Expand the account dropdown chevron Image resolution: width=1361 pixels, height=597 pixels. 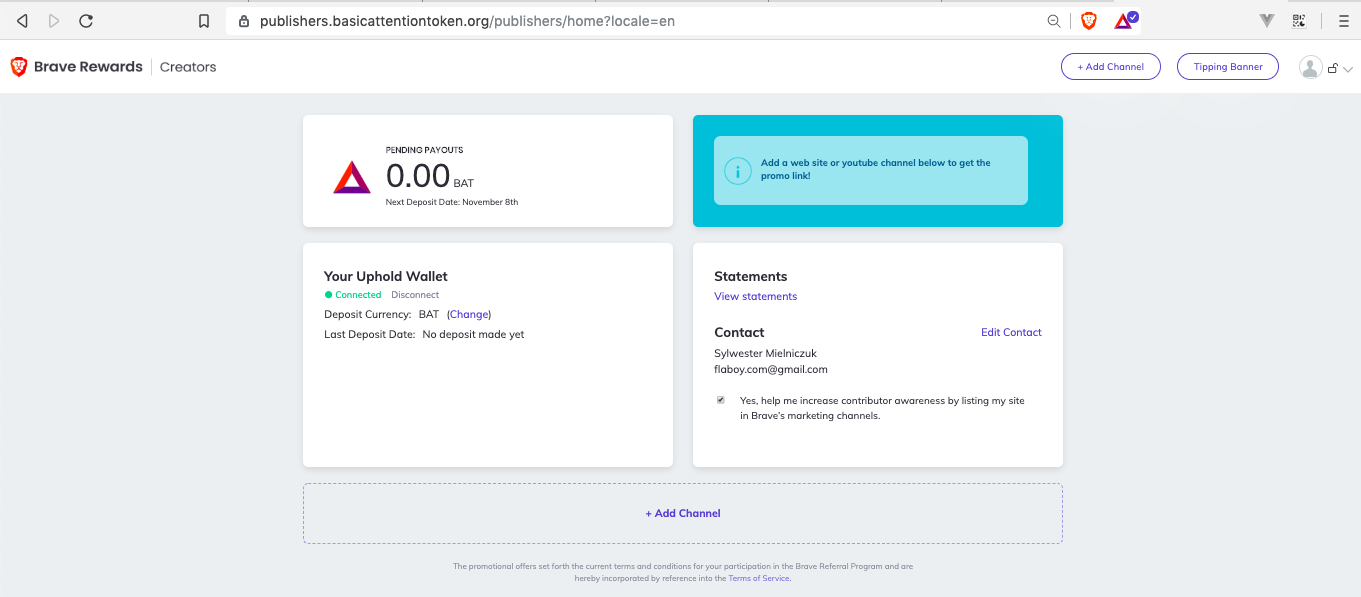1348,69
